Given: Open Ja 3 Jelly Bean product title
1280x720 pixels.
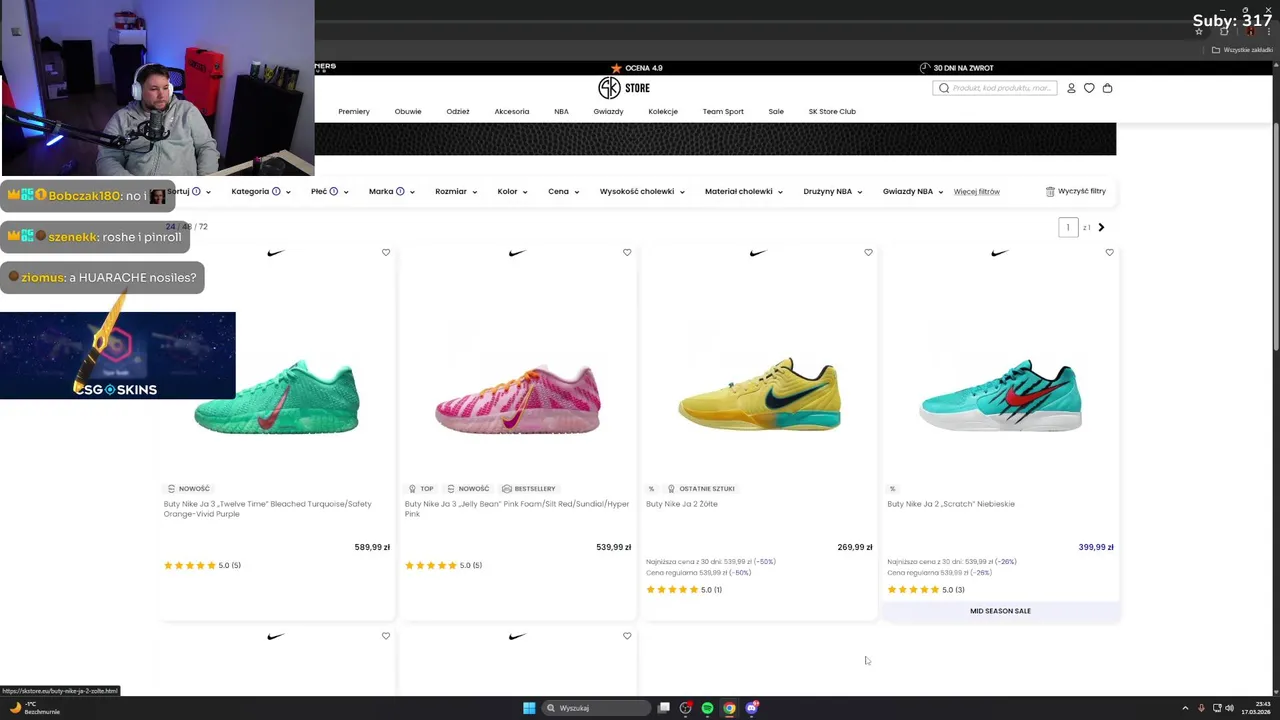Looking at the screenshot, I should pyautogui.click(x=517, y=508).
